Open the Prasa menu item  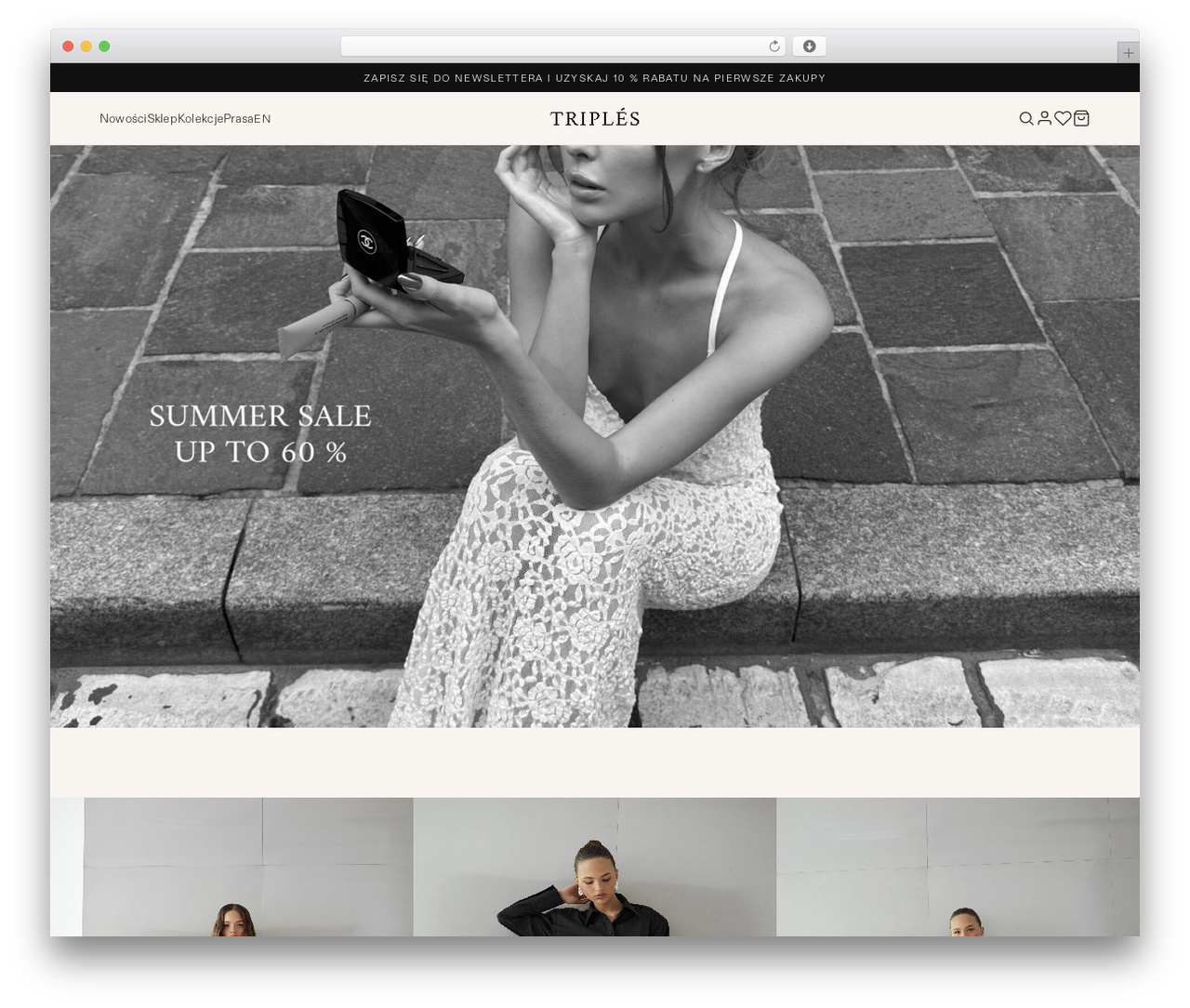pyautogui.click(x=238, y=118)
